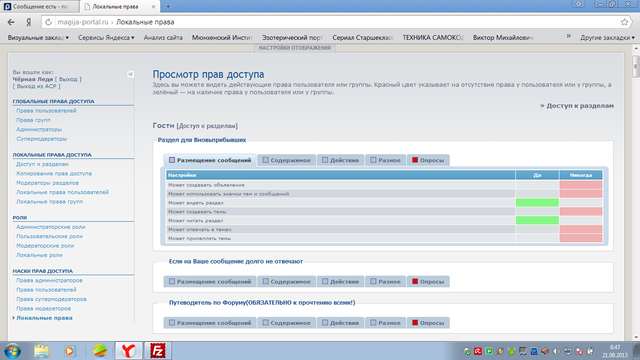Click Может отвечать в темах row text
The image size is (640, 360).
pyautogui.click(x=200, y=229)
